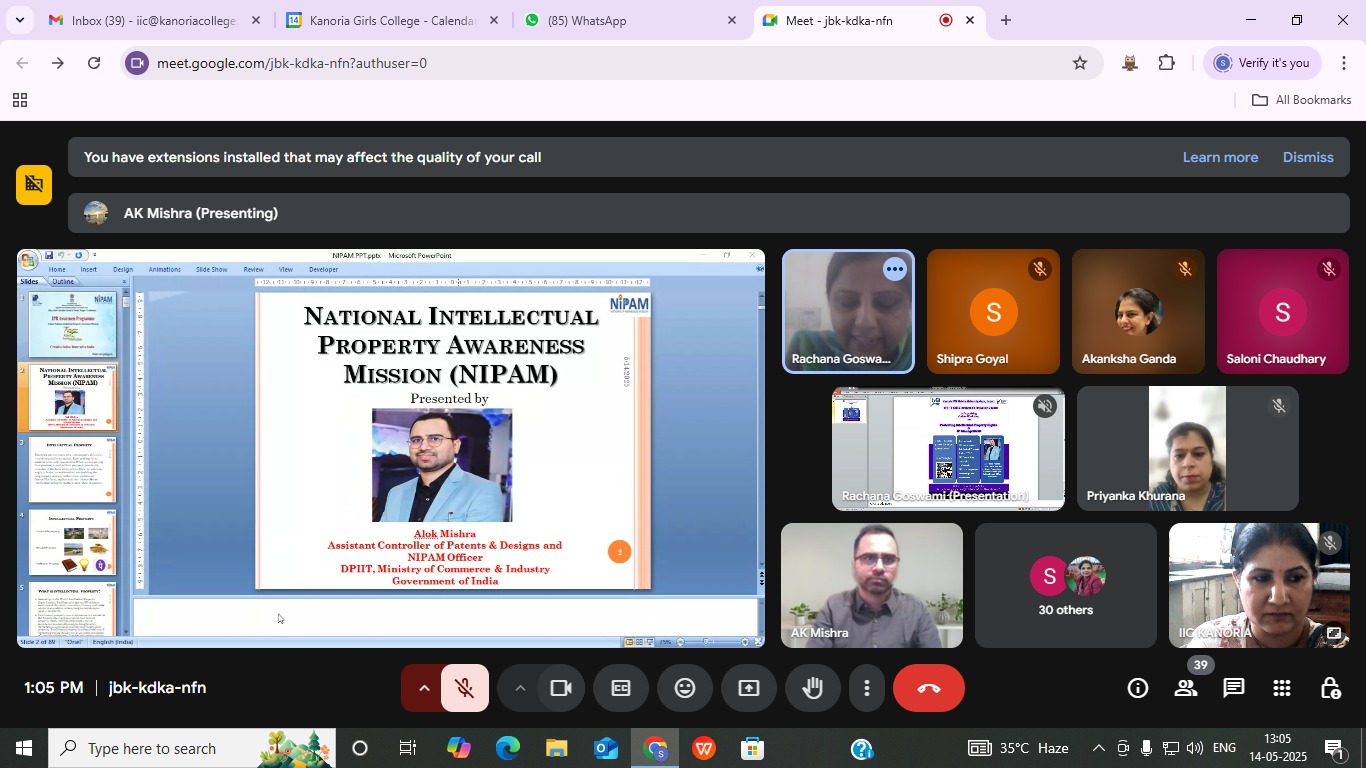Select Shipra Goyal's participant tile
Screen dimensions: 1366x768
click(x=993, y=312)
